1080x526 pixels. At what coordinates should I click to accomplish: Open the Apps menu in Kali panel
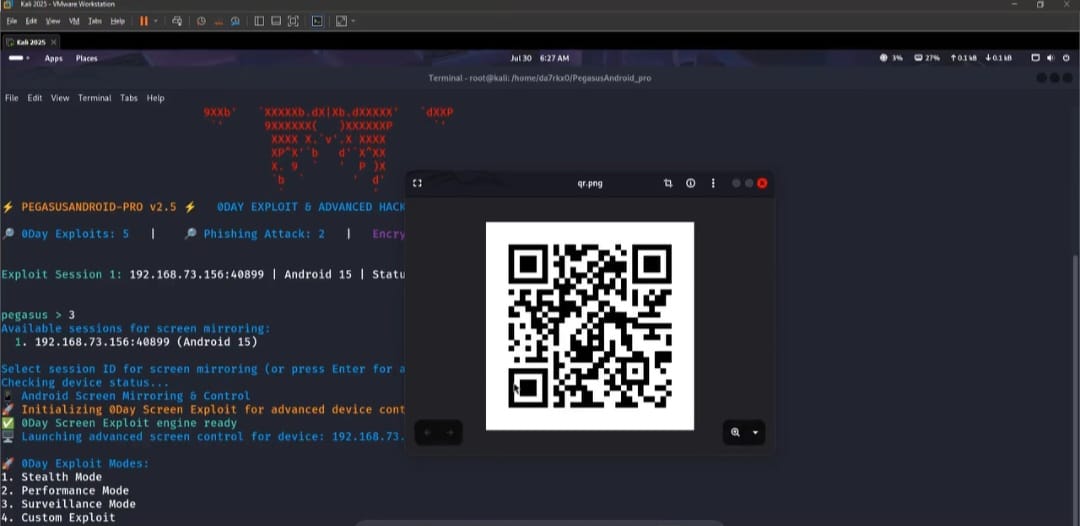coord(53,58)
